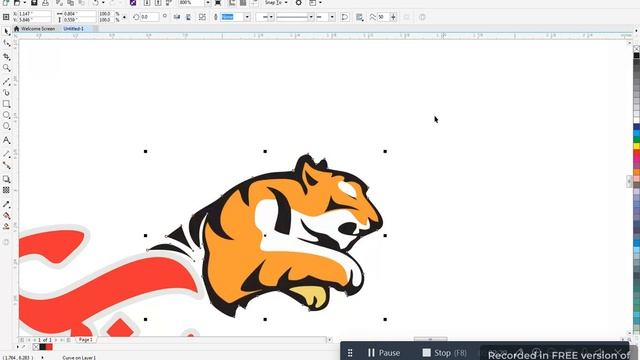Click the Undo arrow icon
Viewport: 640px width, 360px height.
(x=96, y=3)
